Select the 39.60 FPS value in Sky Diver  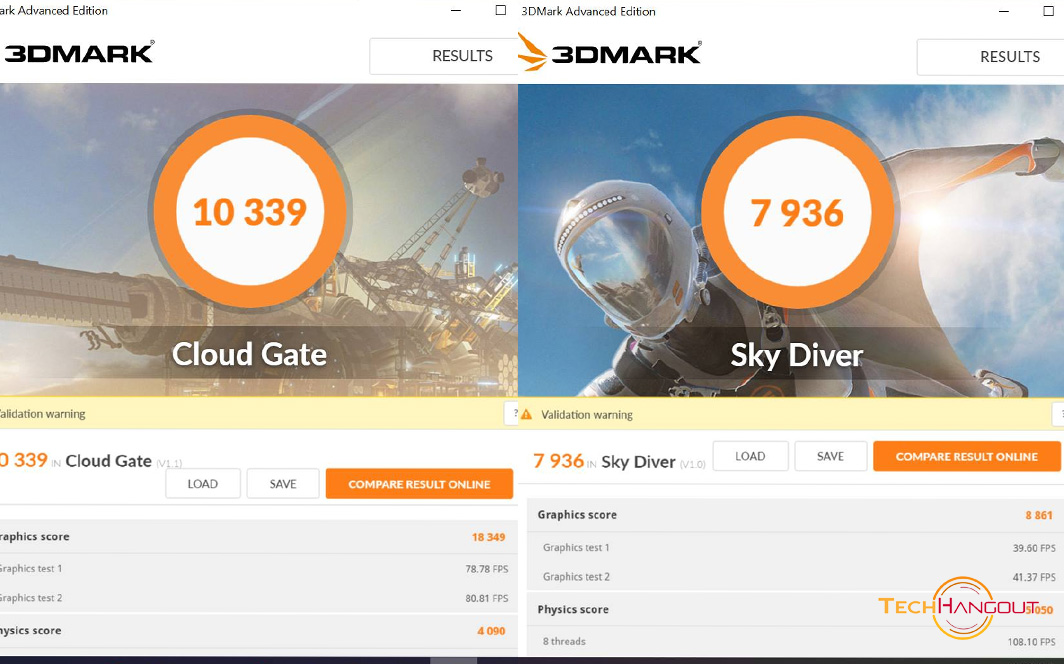(1034, 548)
